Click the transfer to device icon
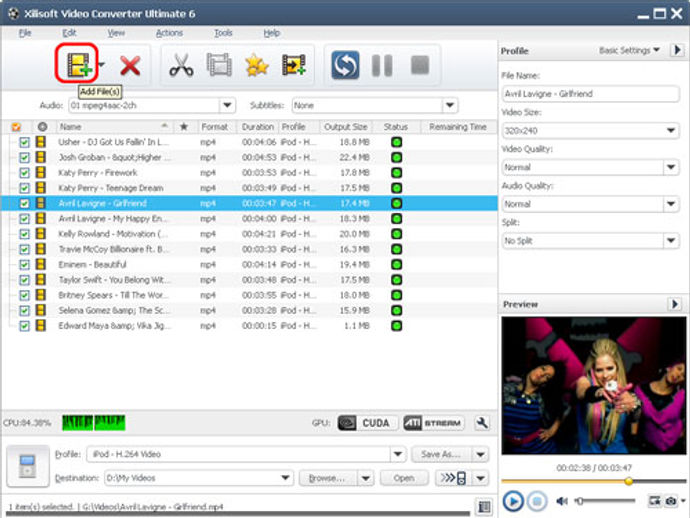This screenshot has height=518, width=690. 453,478
